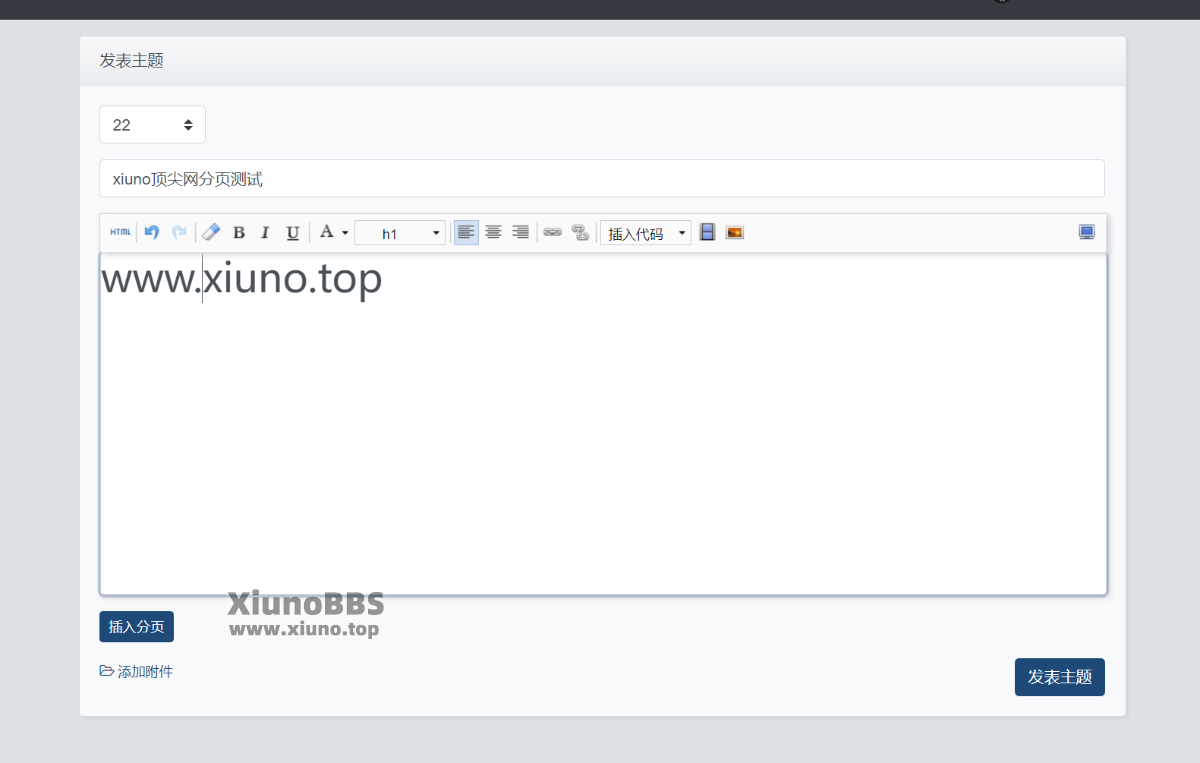This screenshot has width=1200, height=763.
Task: Remove the hyperlink
Action: 580,233
